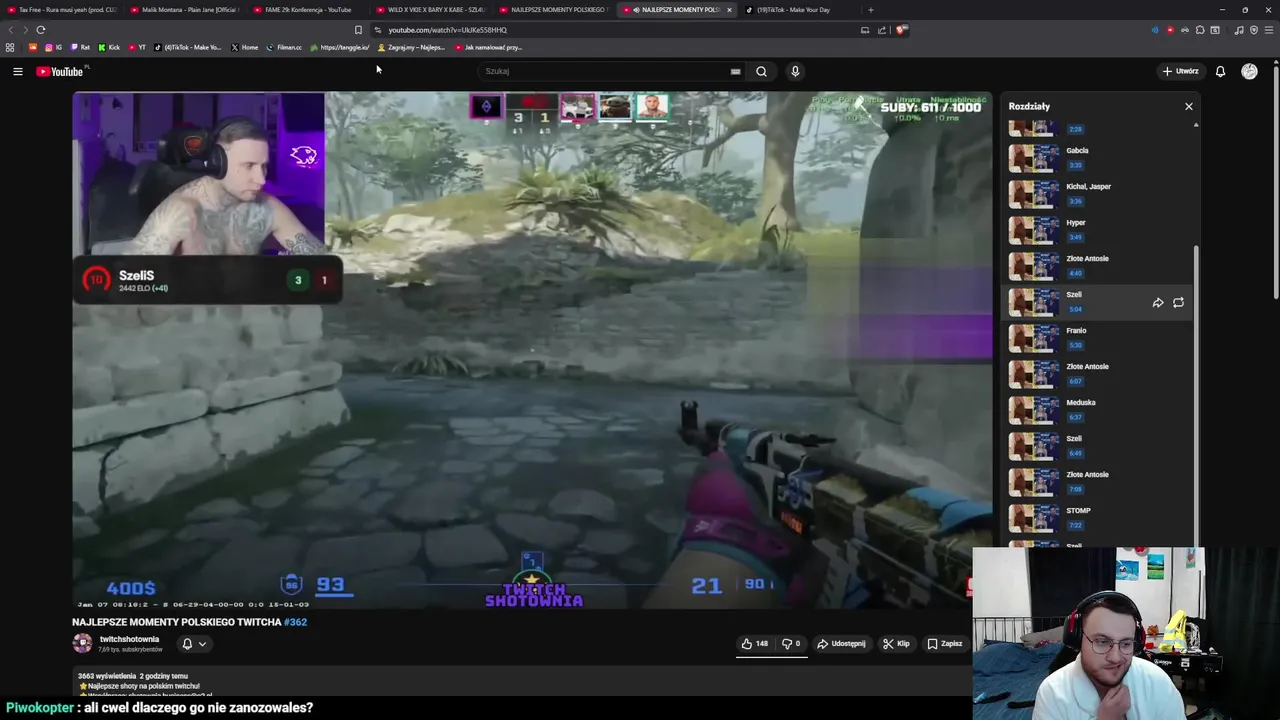Viewport: 1280px width, 720px height.
Task: Click the Udostępnij share button
Action: (841, 644)
